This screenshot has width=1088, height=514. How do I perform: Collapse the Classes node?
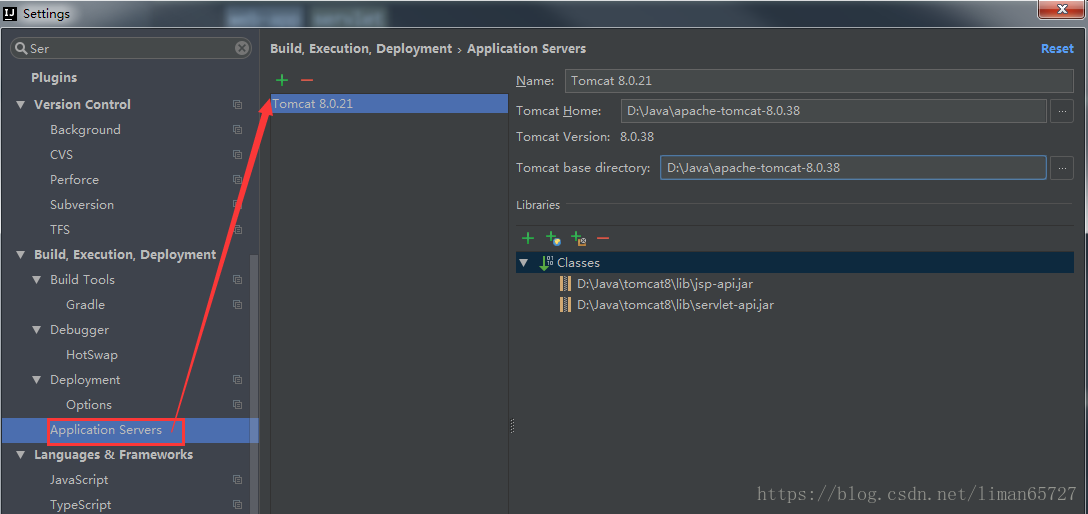tap(523, 263)
